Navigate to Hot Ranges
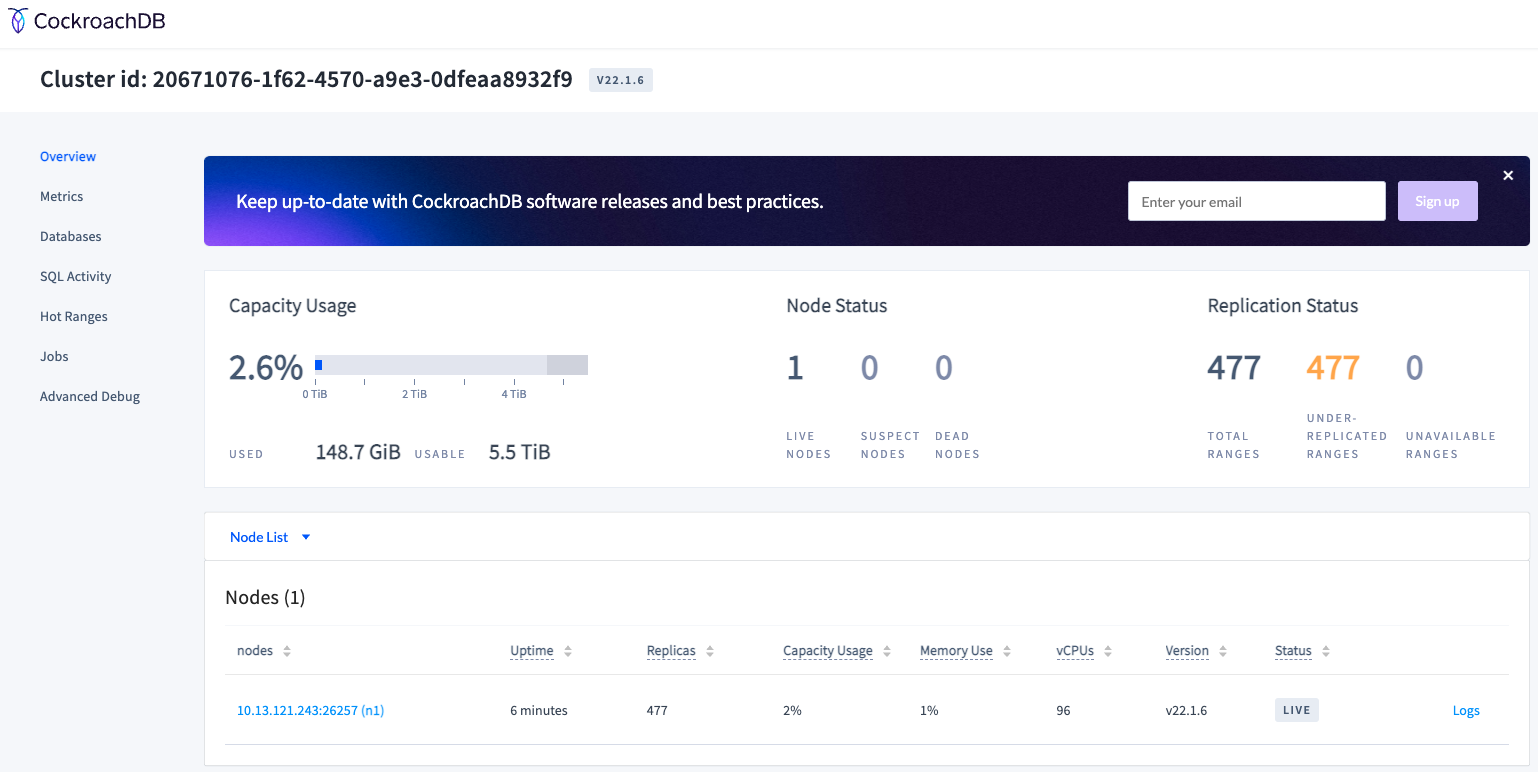This screenshot has height=772, width=1538. (x=74, y=316)
